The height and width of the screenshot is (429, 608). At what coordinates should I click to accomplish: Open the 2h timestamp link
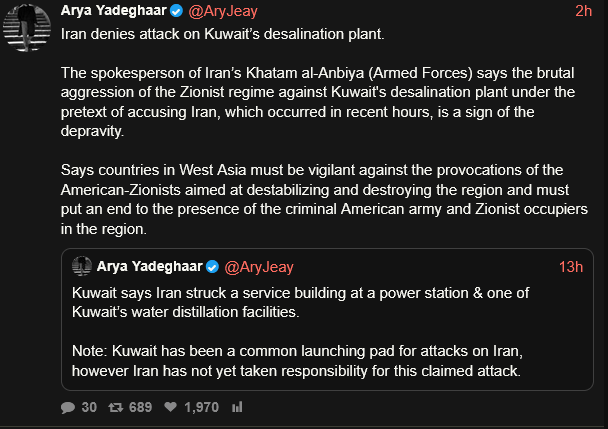[584, 12]
